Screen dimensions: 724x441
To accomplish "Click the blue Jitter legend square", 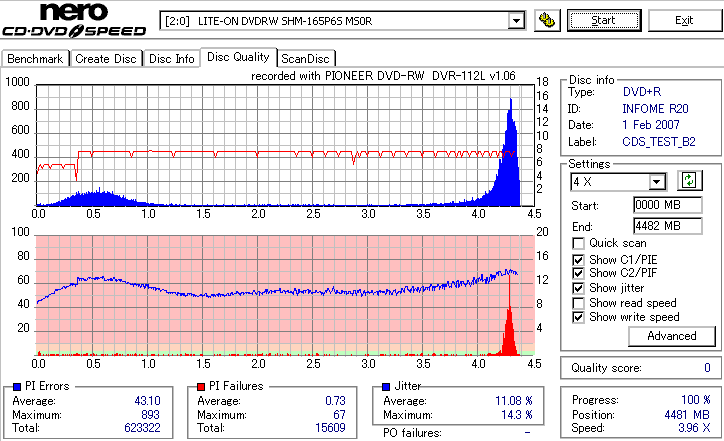I will pyautogui.click(x=386, y=387).
